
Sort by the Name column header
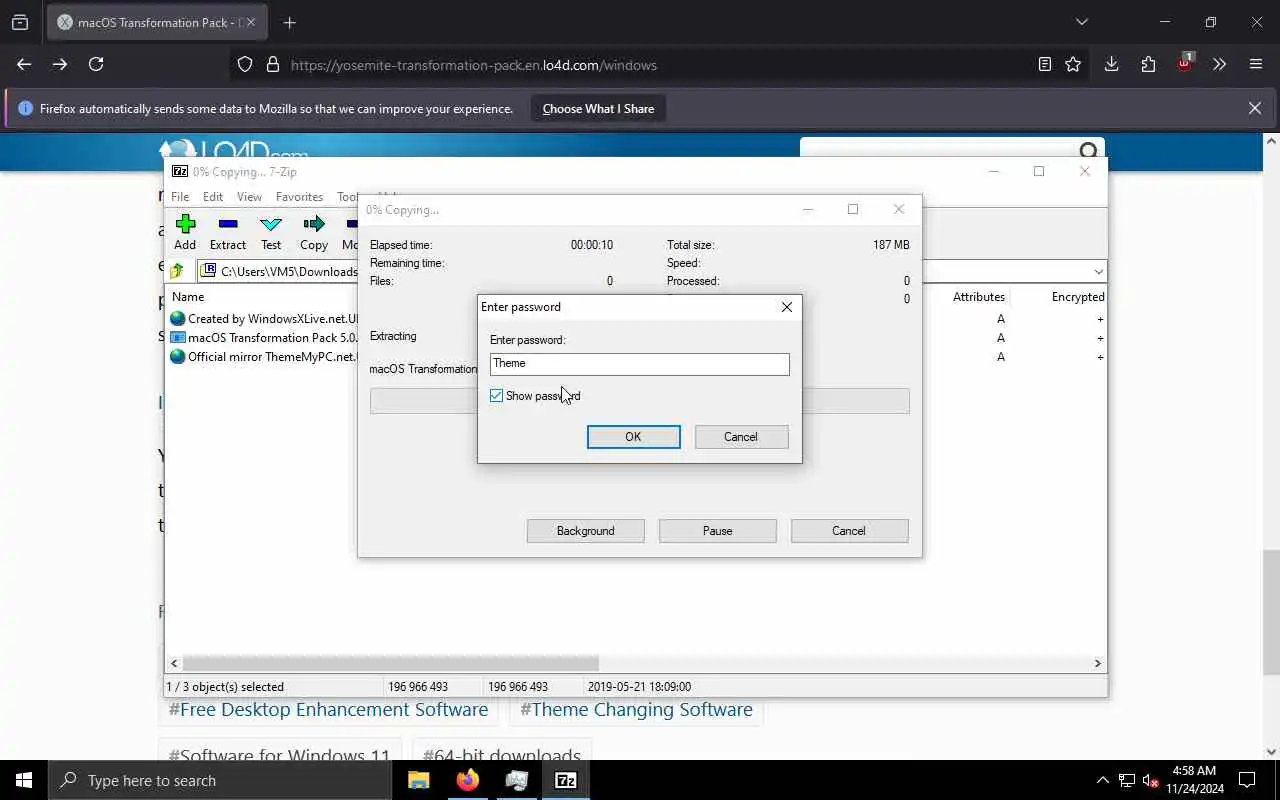(188, 297)
